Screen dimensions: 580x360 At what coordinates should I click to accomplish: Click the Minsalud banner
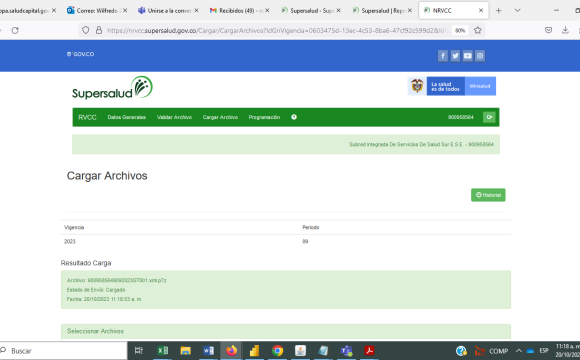pyautogui.click(x=480, y=86)
